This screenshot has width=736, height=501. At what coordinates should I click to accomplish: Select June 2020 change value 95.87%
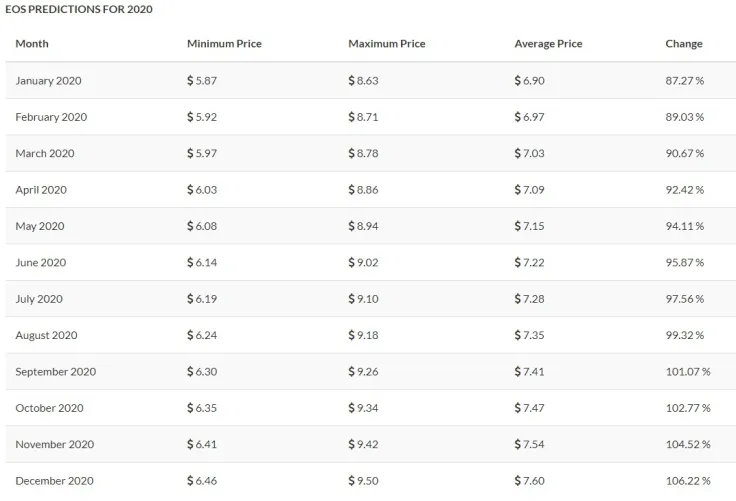coord(685,263)
